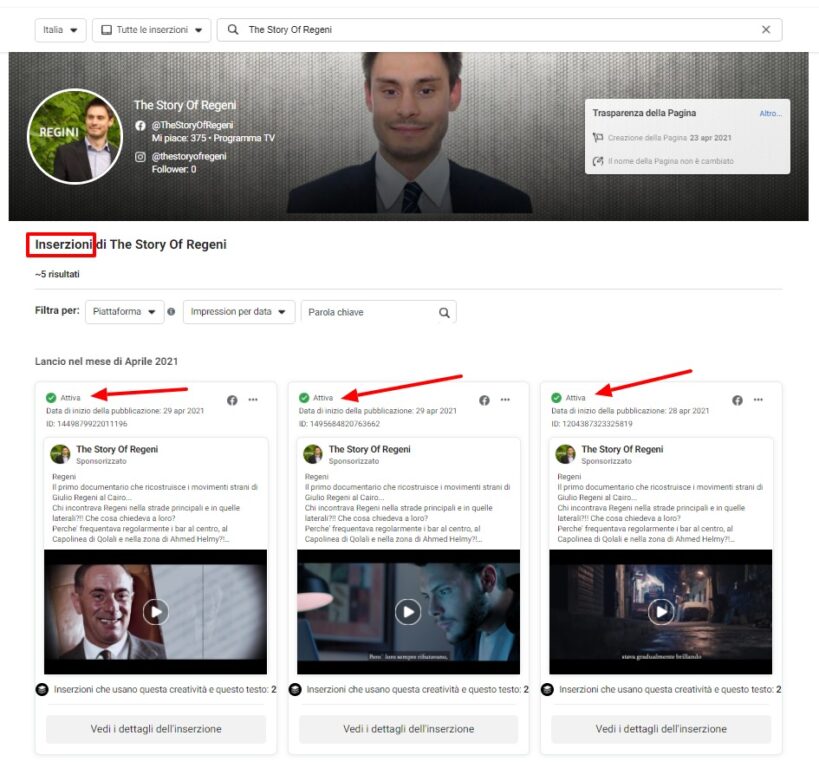Click the Facebook platform icon on ad ID 1495684820763662
819x768 pixels.
tap(484, 400)
